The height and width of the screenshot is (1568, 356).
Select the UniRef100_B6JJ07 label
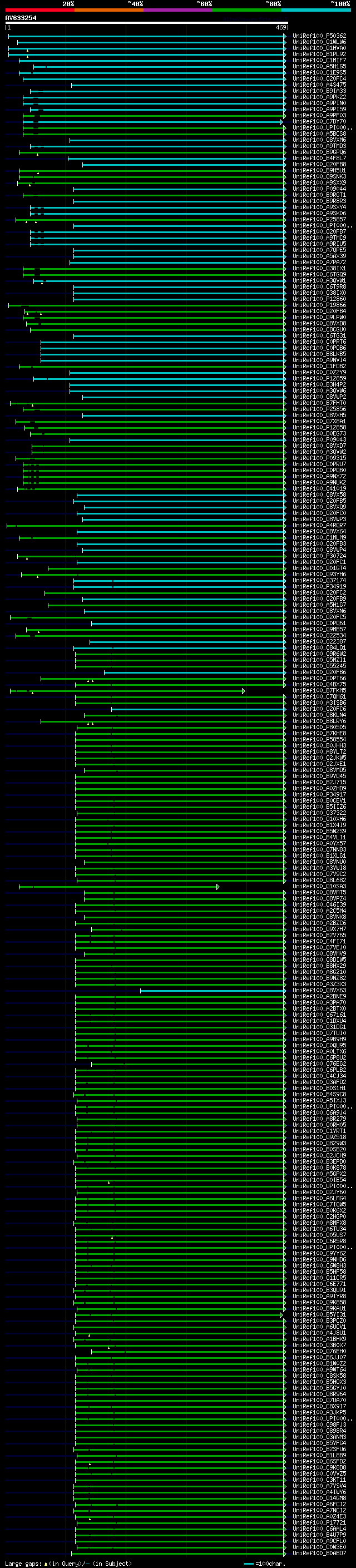(x=319, y=1357)
